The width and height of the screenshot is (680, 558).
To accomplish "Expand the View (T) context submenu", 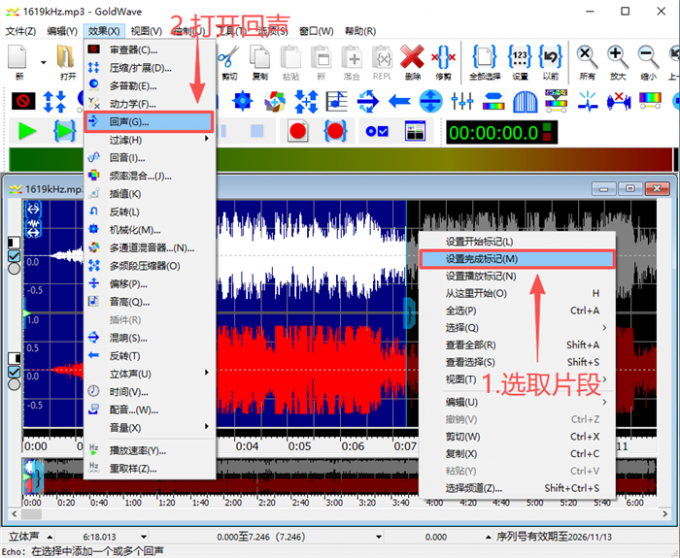I will pyautogui.click(x=517, y=379).
